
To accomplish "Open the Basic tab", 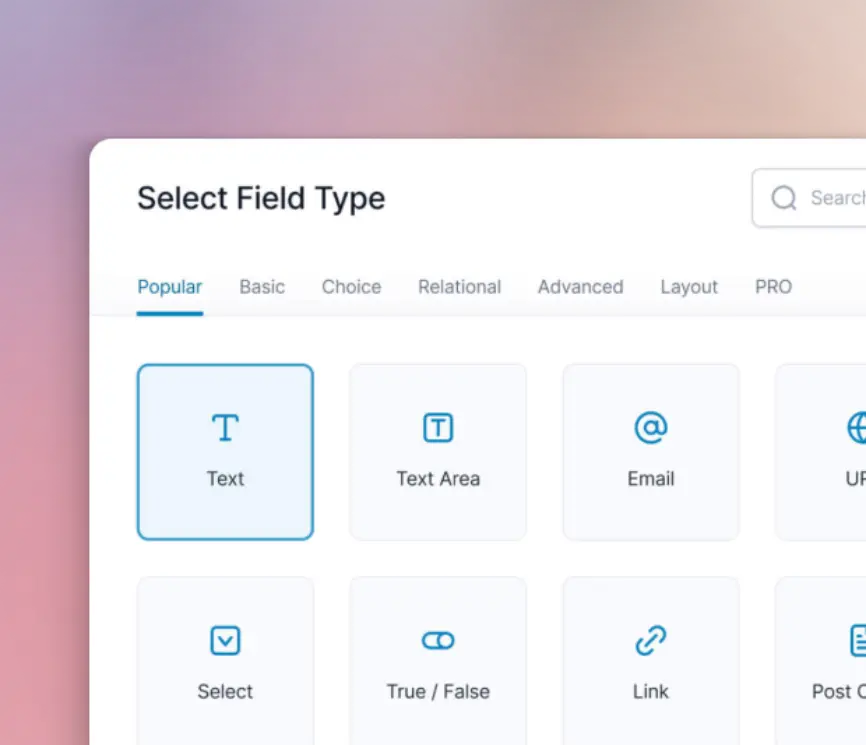I will point(262,287).
